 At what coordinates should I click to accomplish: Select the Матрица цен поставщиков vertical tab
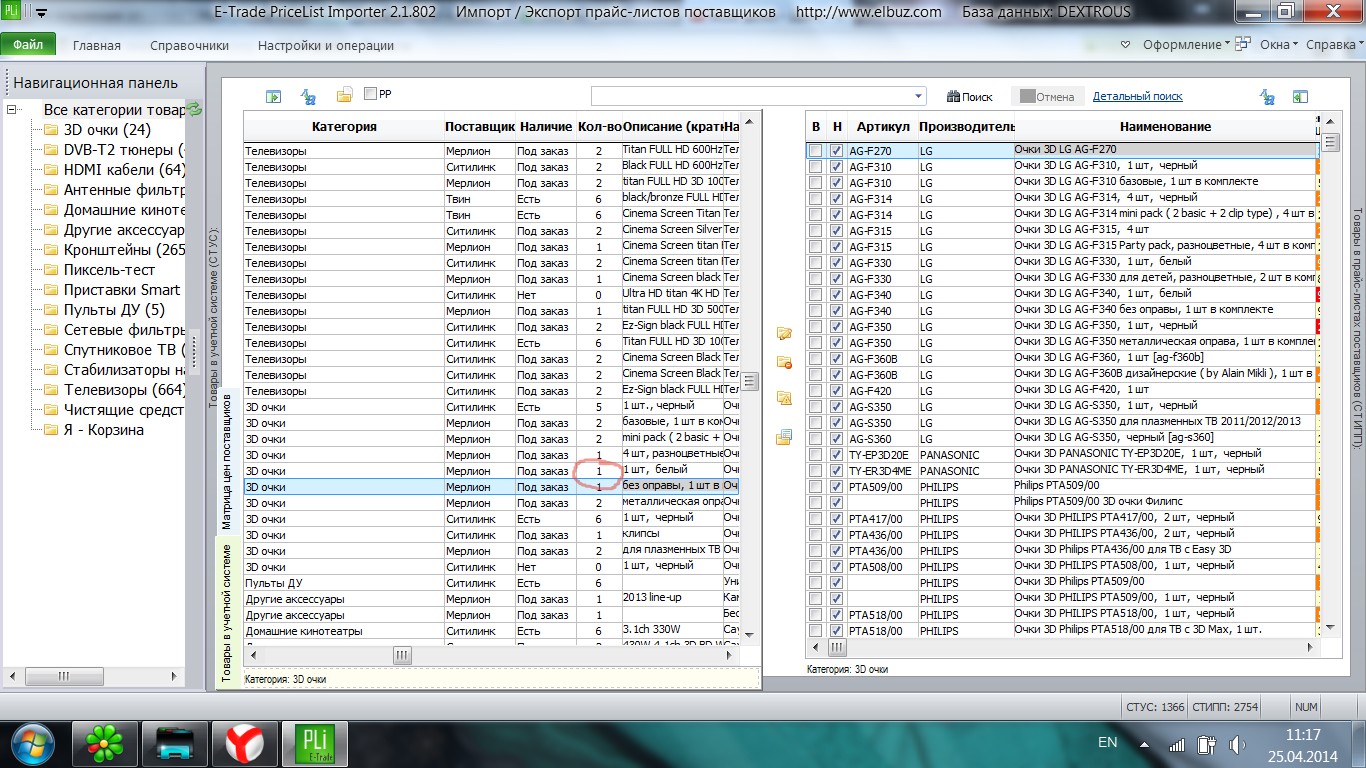pyautogui.click(x=228, y=461)
